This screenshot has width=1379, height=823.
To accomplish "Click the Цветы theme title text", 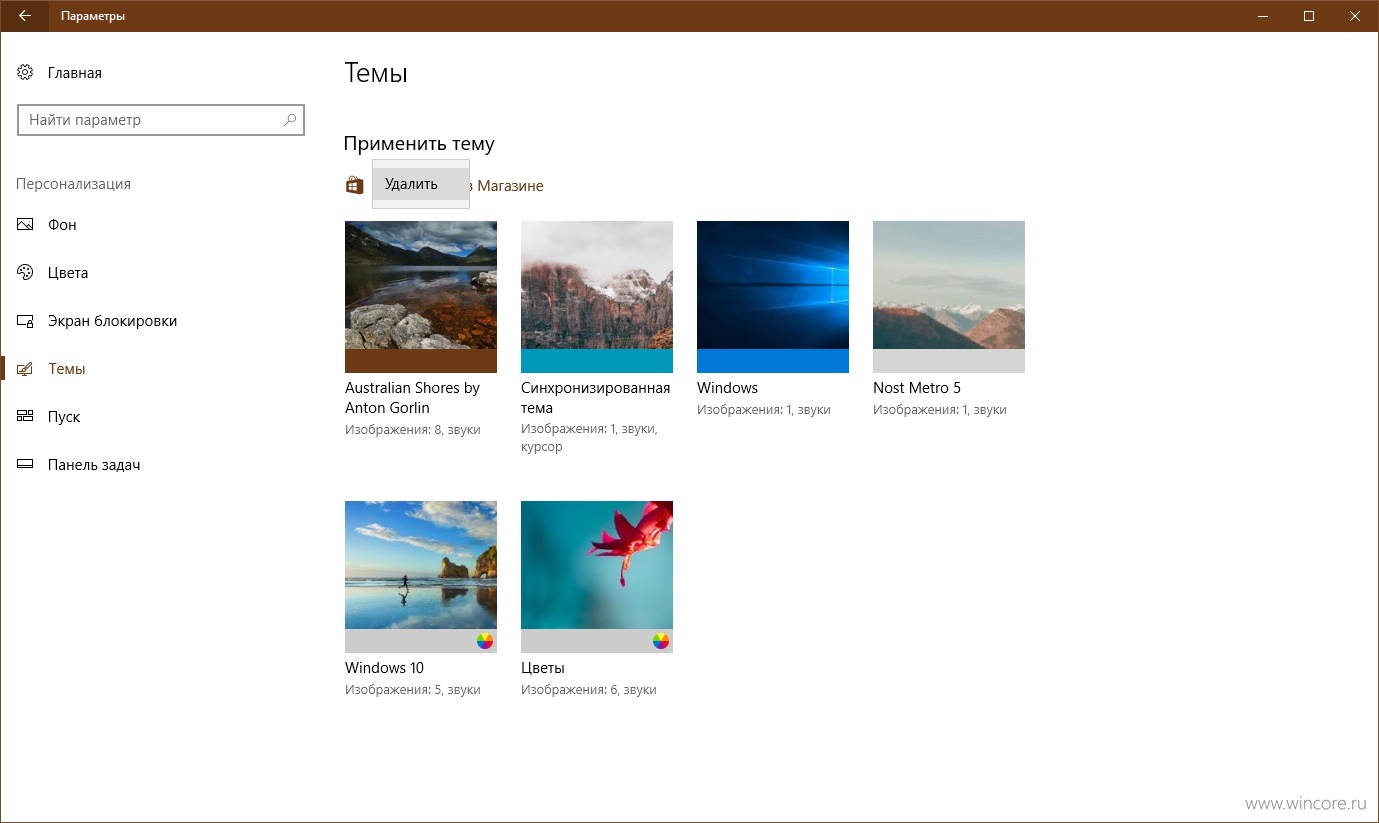I will tap(543, 668).
